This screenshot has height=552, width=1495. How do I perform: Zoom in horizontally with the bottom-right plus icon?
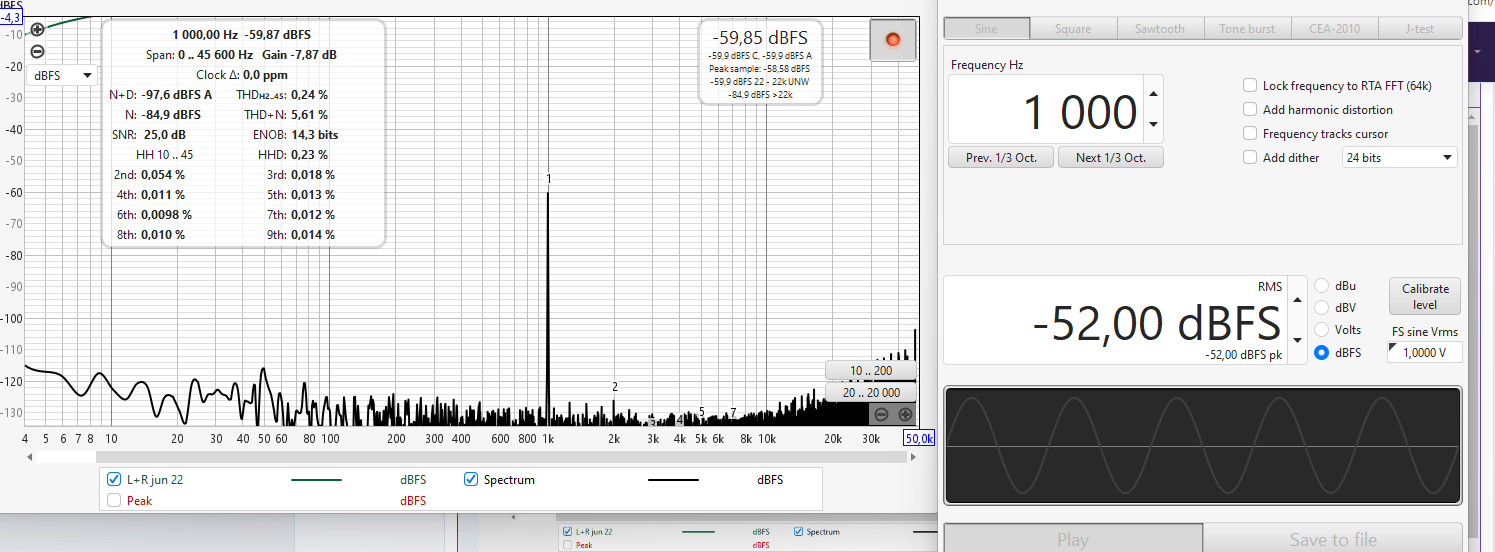[x=905, y=414]
